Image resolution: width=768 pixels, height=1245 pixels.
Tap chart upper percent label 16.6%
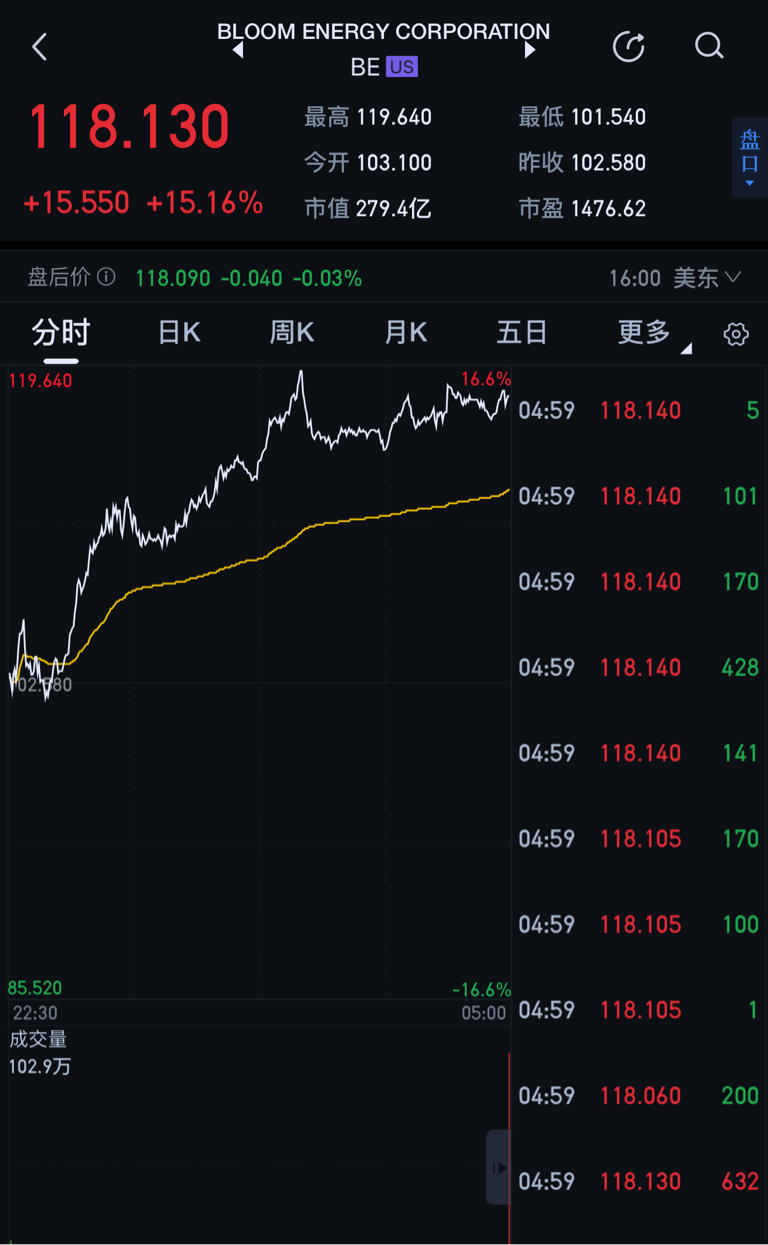pyautogui.click(x=486, y=379)
